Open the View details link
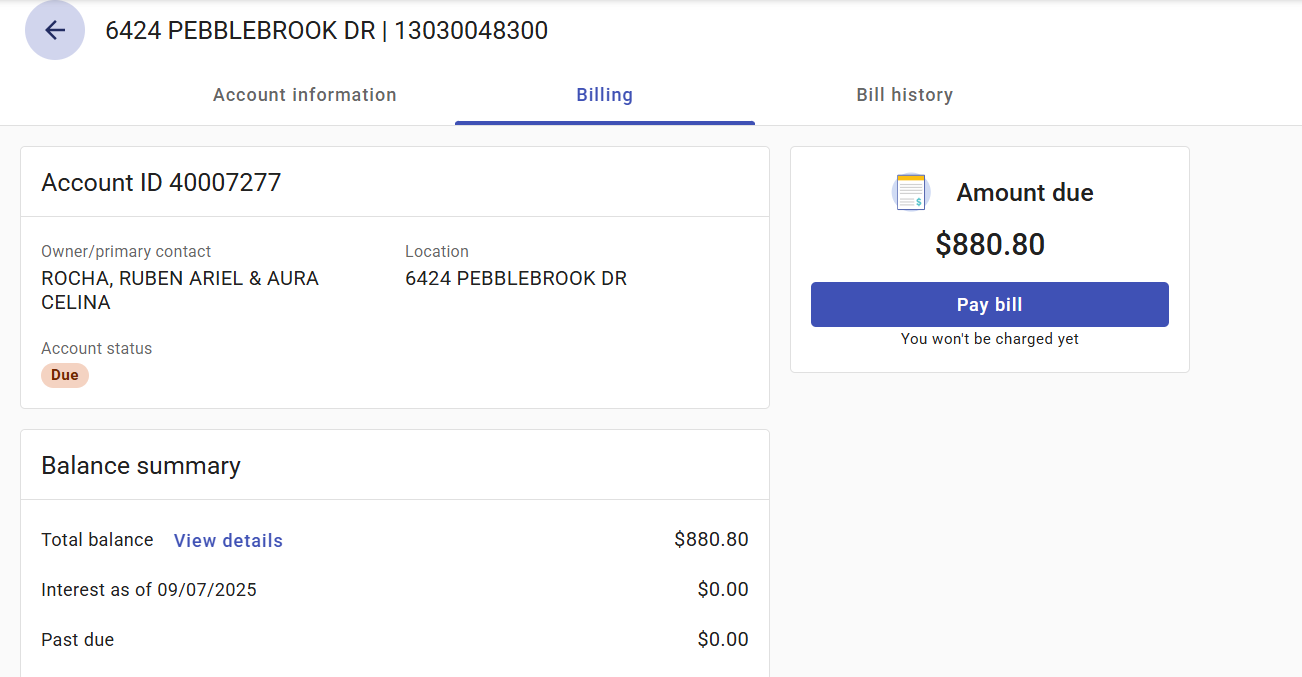Image resolution: width=1302 pixels, height=677 pixels. pyautogui.click(x=228, y=540)
